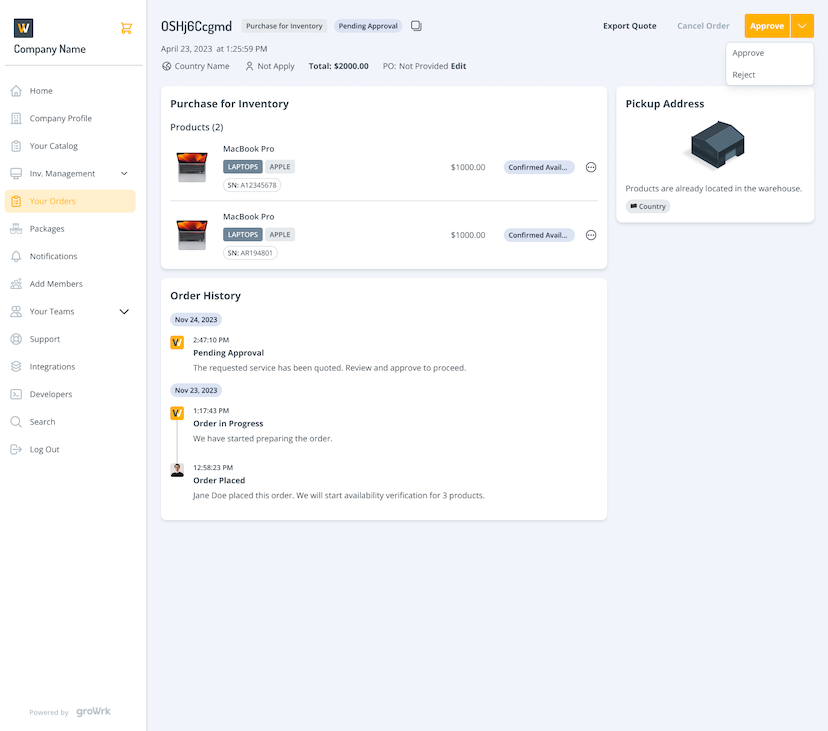This screenshot has width=828, height=731.
Task: Open Notifications from the bell icon
Action: [16, 256]
